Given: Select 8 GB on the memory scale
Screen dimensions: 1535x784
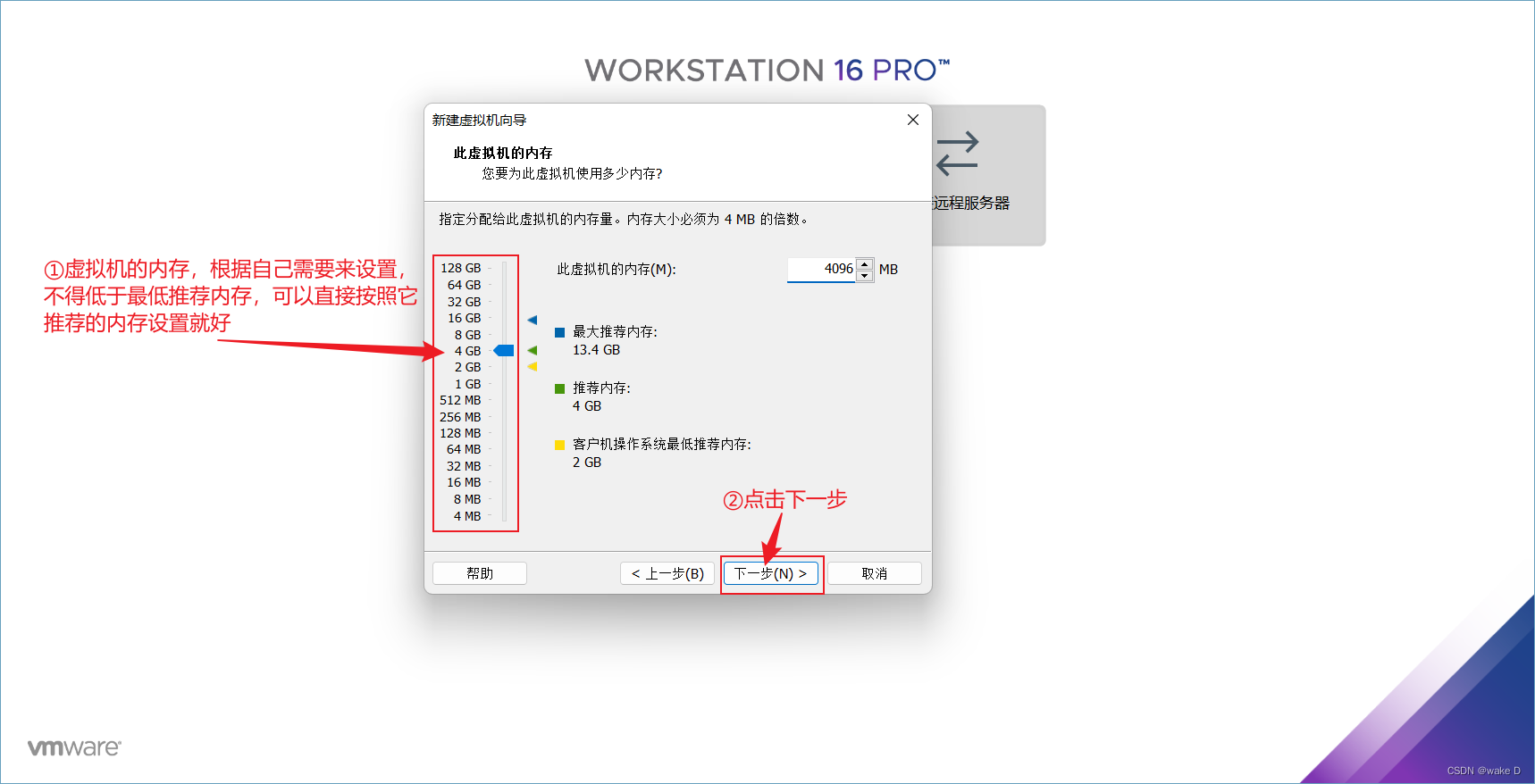Looking at the screenshot, I should (468, 335).
